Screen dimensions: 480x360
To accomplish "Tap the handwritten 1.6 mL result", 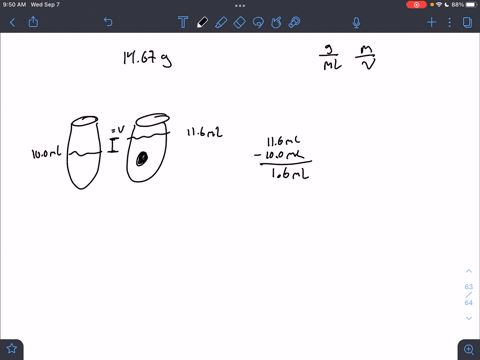I will click(290, 173).
